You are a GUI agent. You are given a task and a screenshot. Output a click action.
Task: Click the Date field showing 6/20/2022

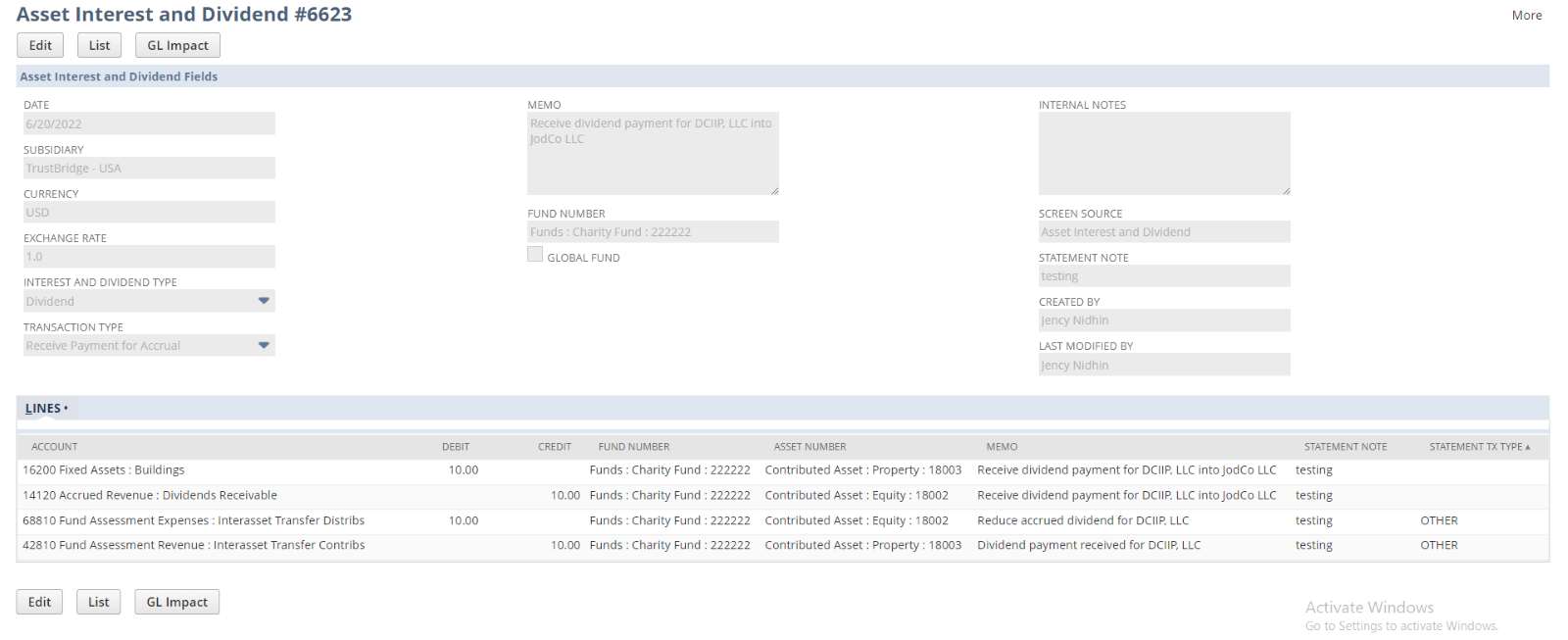(149, 124)
